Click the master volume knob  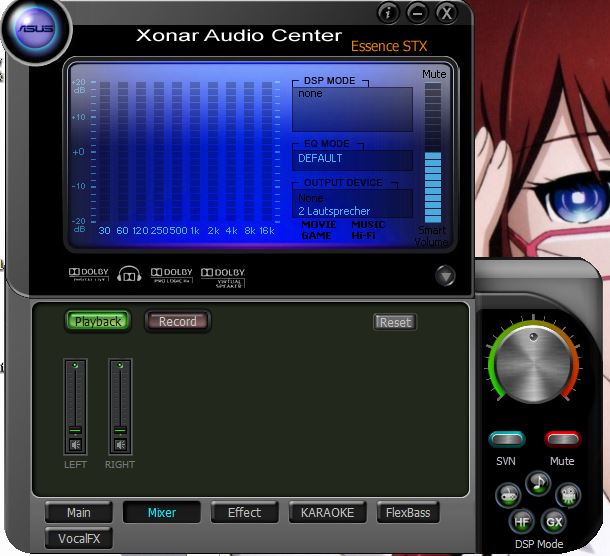(x=533, y=365)
